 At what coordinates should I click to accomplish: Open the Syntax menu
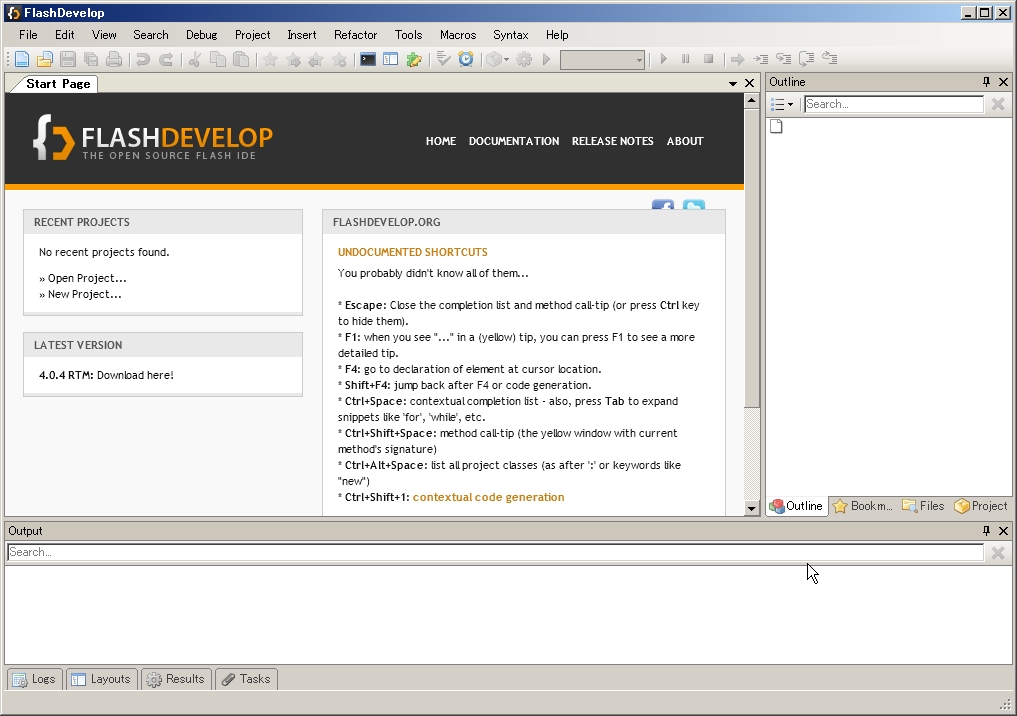tap(510, 35)
